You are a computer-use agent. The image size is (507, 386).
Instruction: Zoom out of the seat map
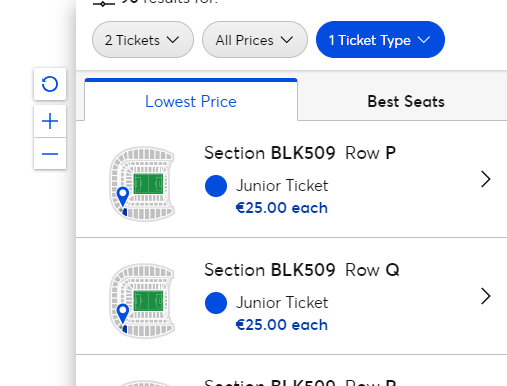tap(50, 154)
